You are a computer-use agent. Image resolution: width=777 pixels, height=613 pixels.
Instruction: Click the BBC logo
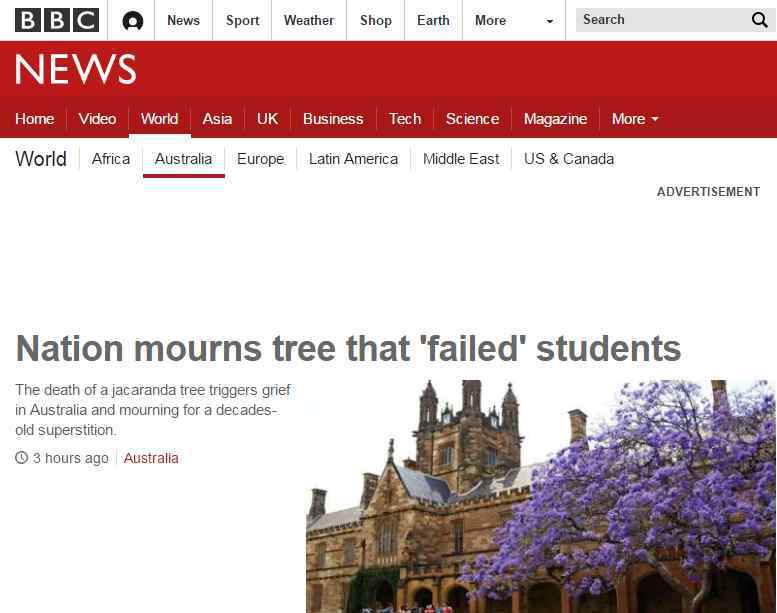coord(57,20)
